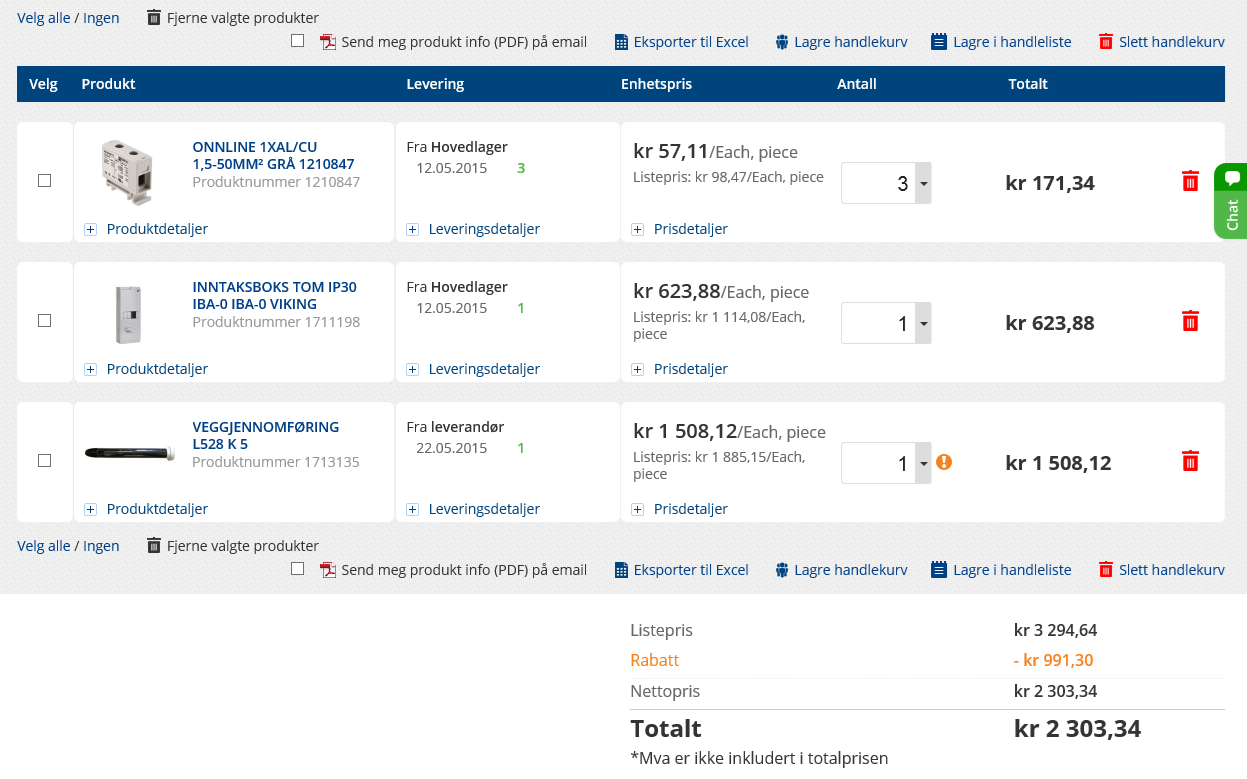Click the Enhetspris column header
Screen dimensions: 1247x779
656,84
